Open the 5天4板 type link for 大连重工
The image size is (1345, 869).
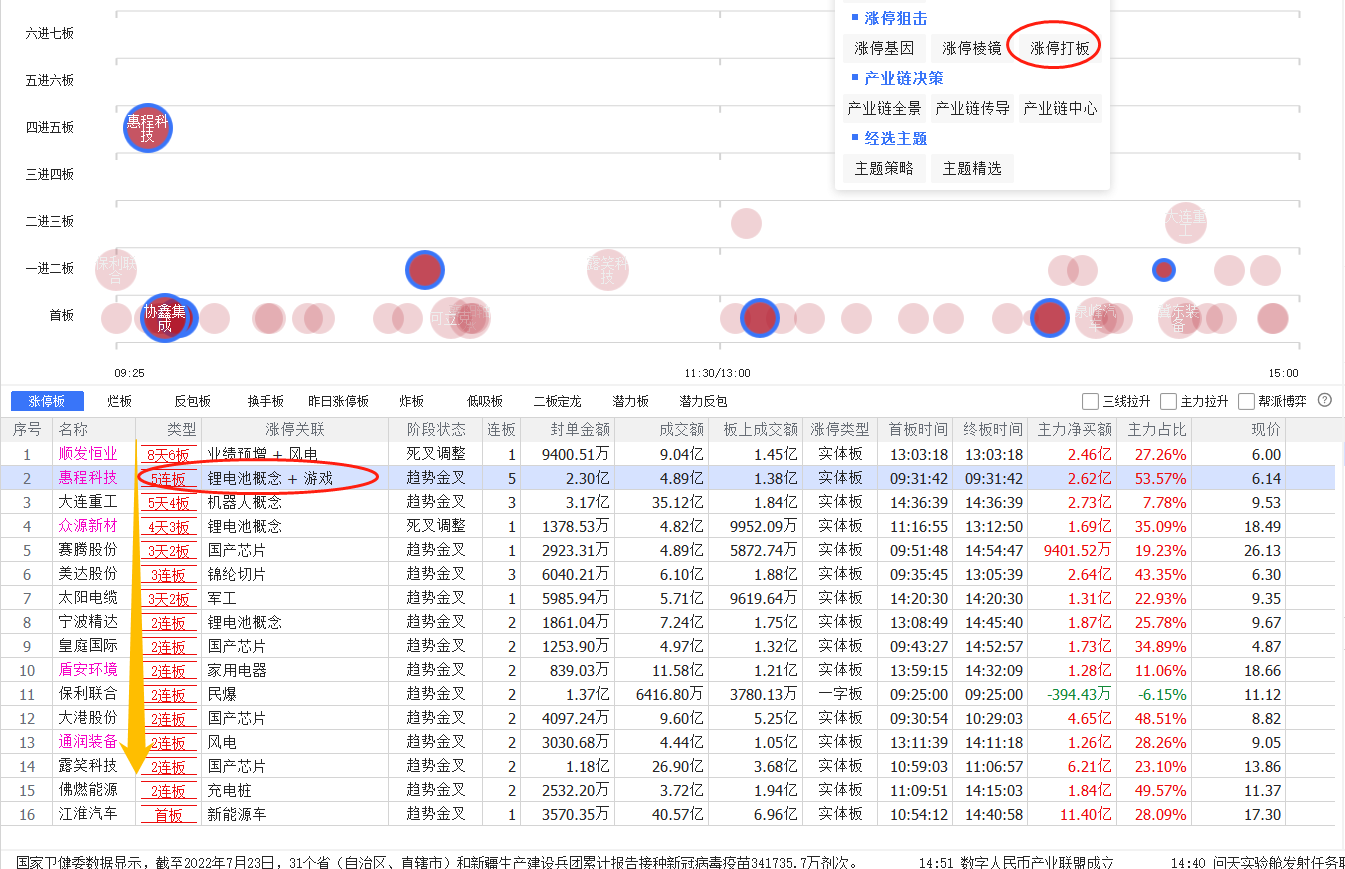pyautogui.click(x=168, y=503)
